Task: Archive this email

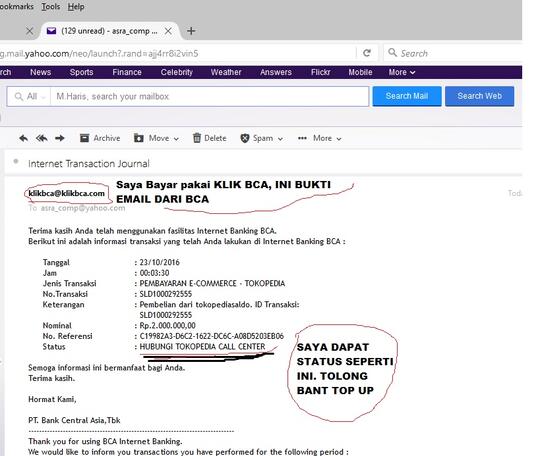Action: (100, 138)
